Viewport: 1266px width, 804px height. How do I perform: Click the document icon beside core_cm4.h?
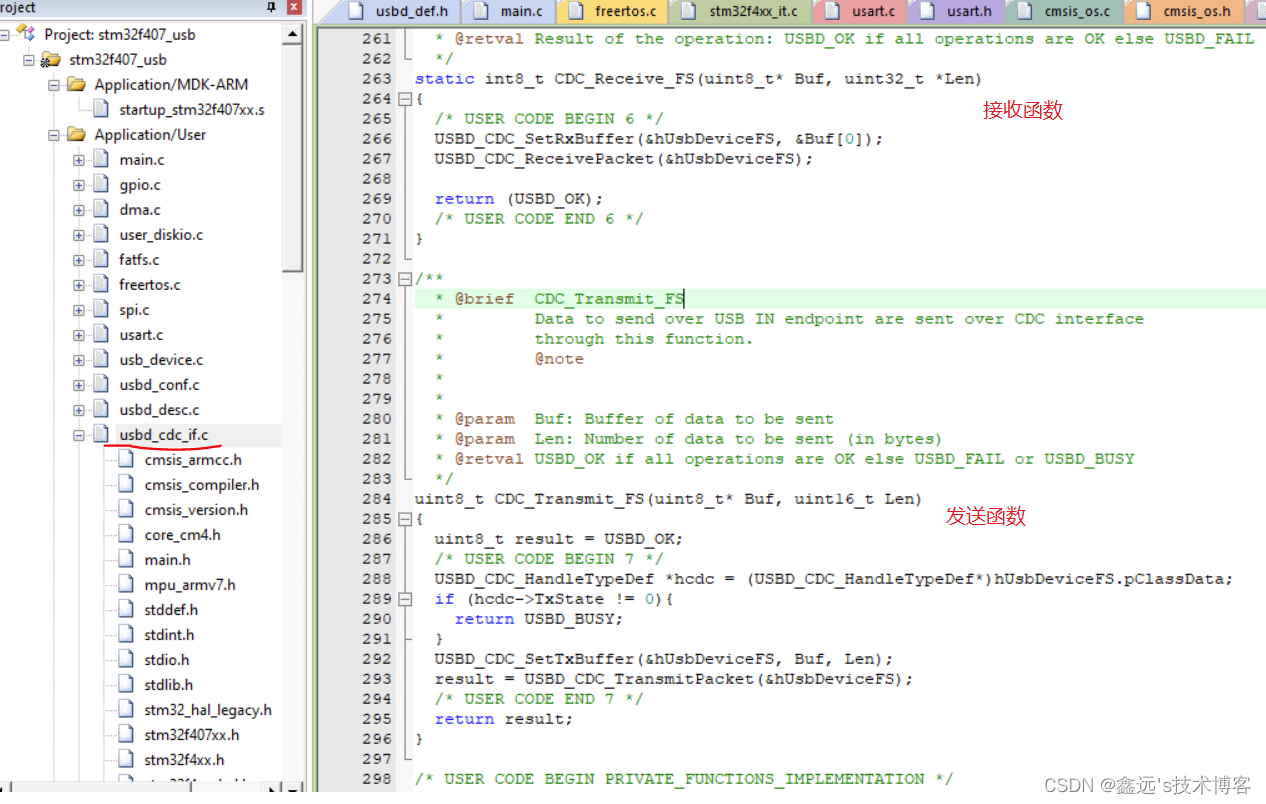pyautogui.click(x=126, y=534)
